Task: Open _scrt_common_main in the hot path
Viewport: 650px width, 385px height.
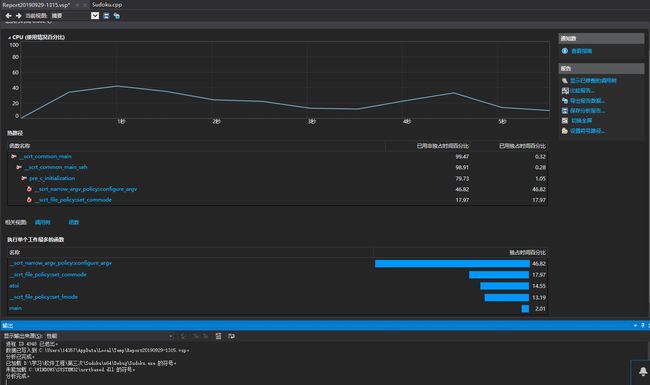Action: (x=46, y=157)
